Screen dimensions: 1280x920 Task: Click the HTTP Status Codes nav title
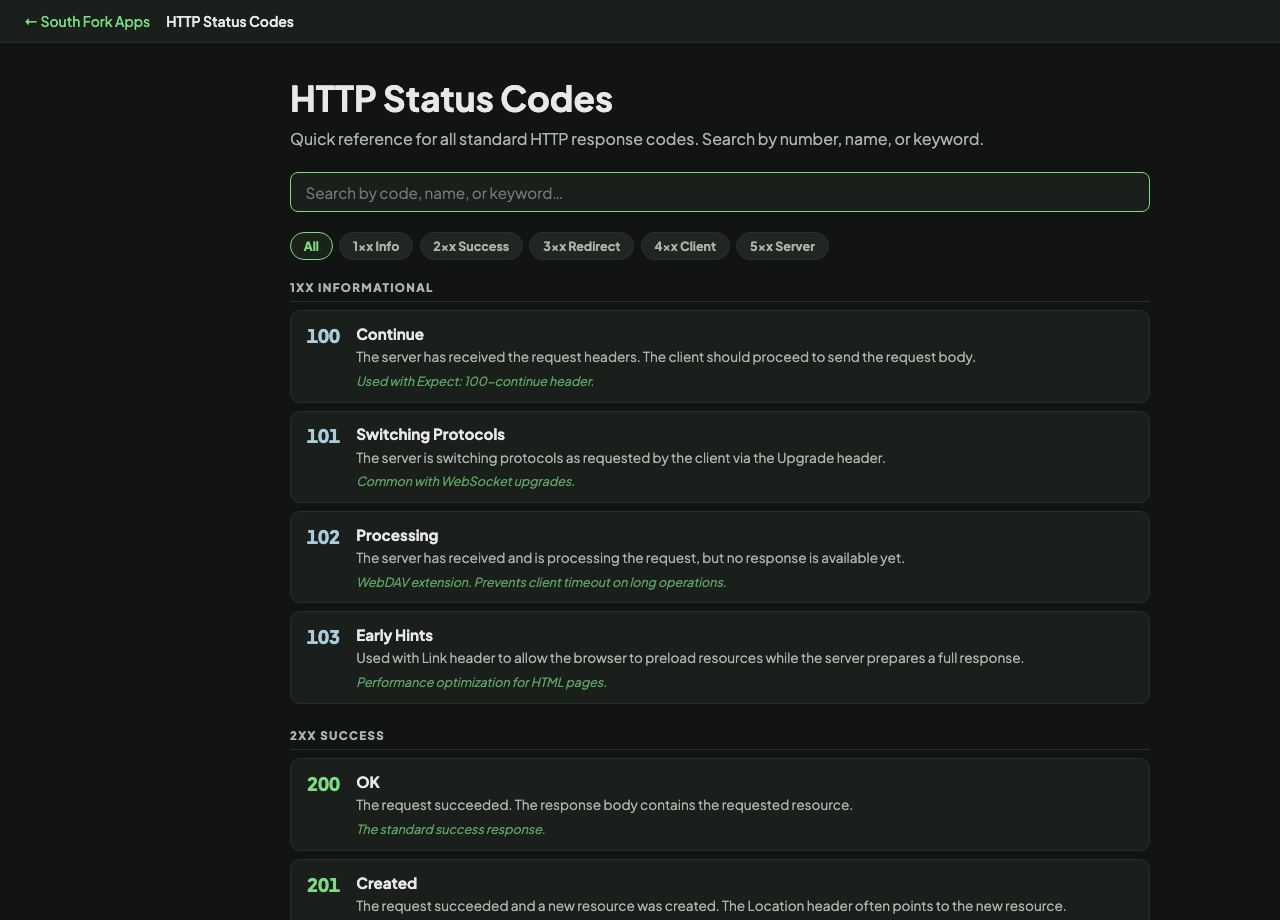pyautogui.click(x=230, y=21)
